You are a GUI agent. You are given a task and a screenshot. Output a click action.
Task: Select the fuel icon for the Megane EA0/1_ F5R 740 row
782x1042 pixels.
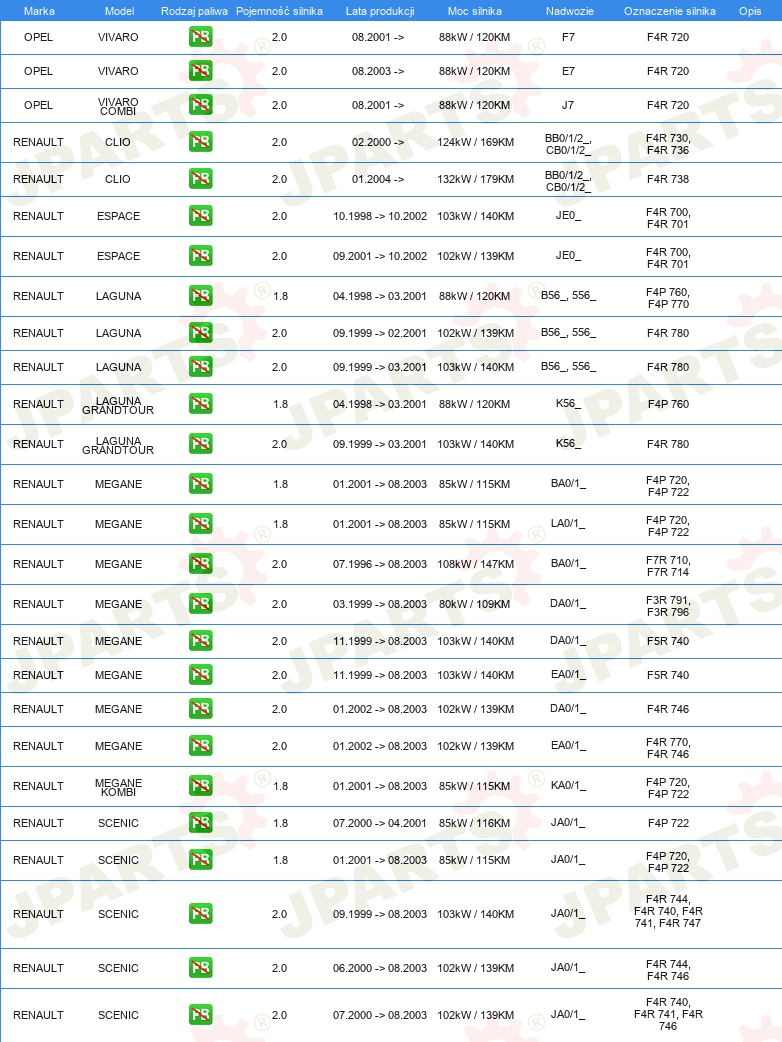pyautogui.click(x=201, y=675)
